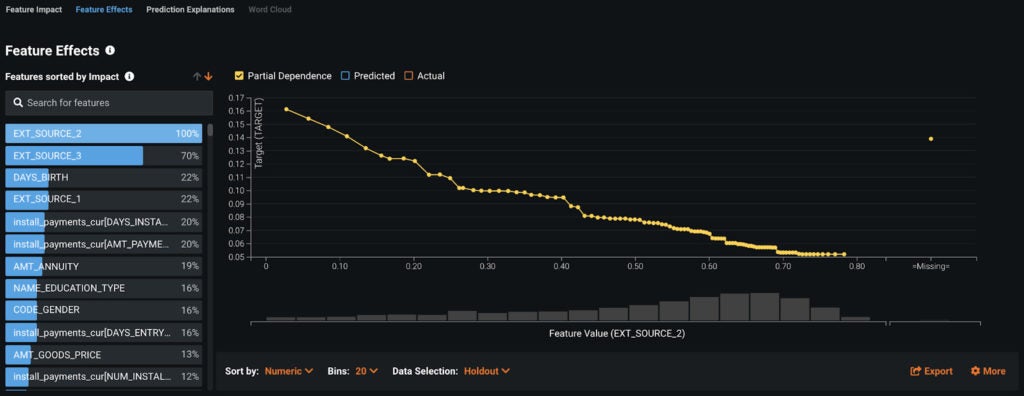Click the Search for features field
The width and height of the screenshot is (1024, 396).
pyautogui.click(x=109, y=103)
